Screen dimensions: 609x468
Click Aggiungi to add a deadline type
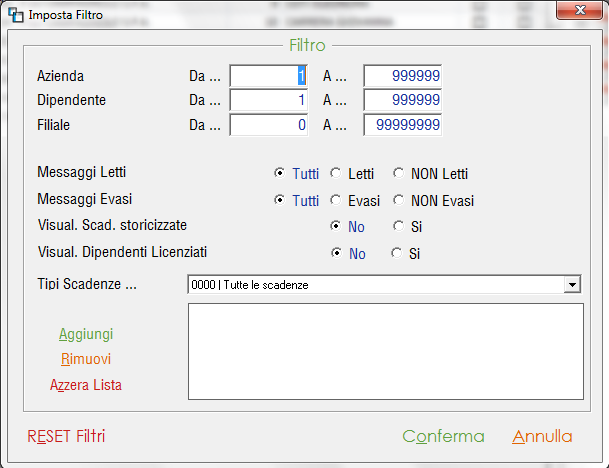85,334
